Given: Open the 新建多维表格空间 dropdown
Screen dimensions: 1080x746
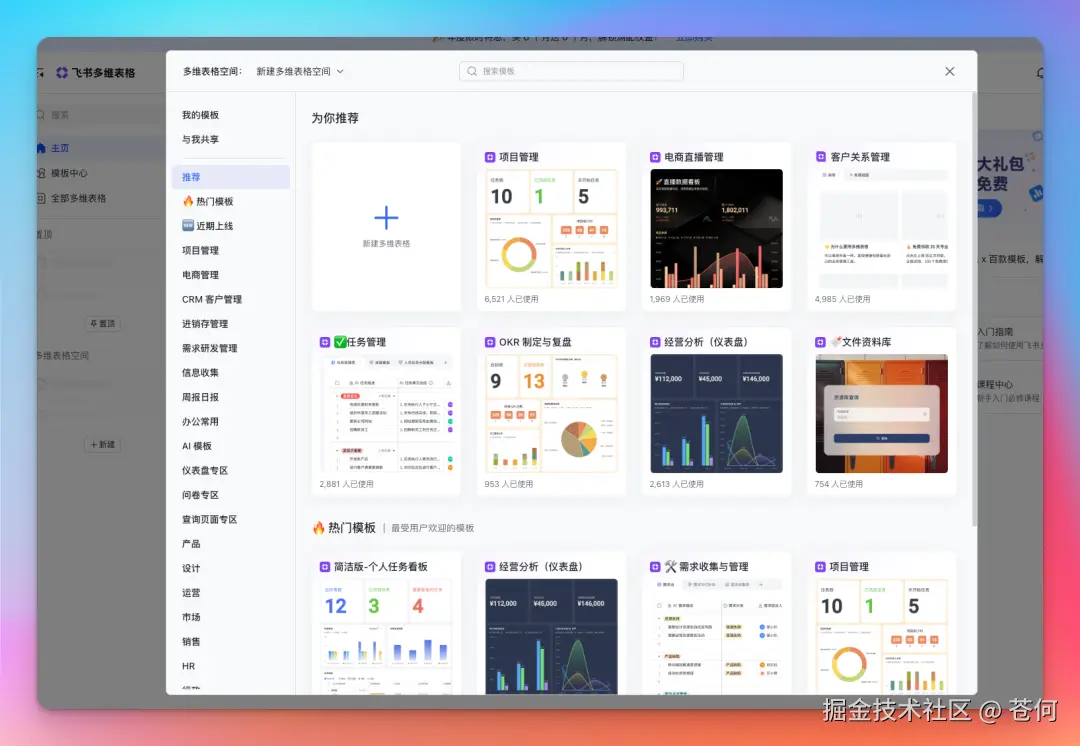Looking at the screenshot, I should point(296,71).
